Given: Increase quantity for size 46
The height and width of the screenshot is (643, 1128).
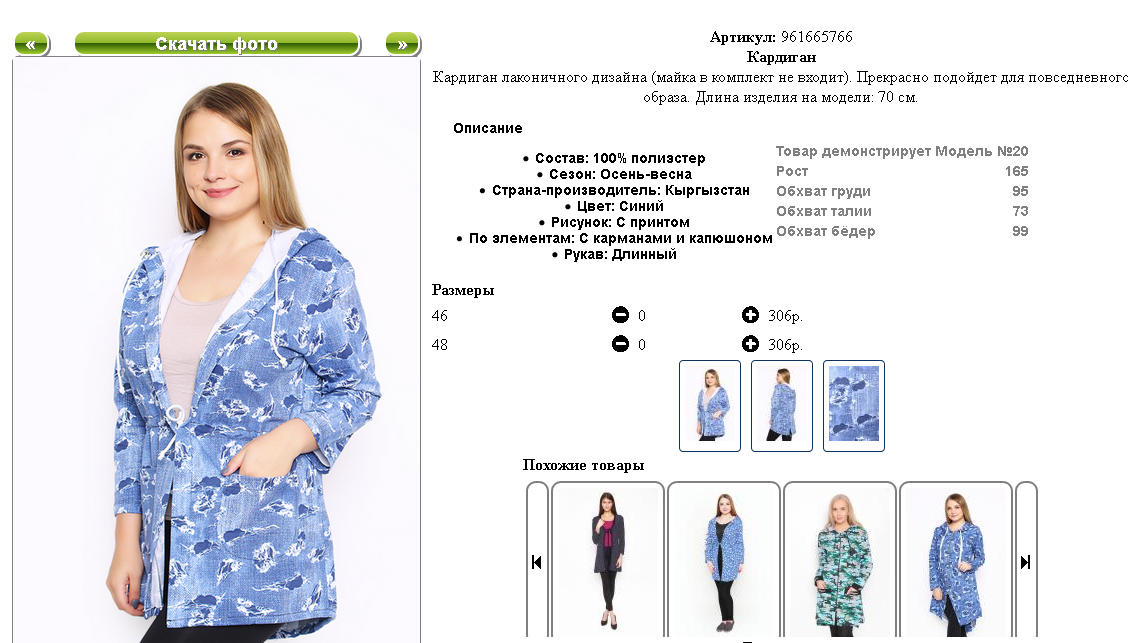Looking at the screenshot, I should click(x=750, y=315).
